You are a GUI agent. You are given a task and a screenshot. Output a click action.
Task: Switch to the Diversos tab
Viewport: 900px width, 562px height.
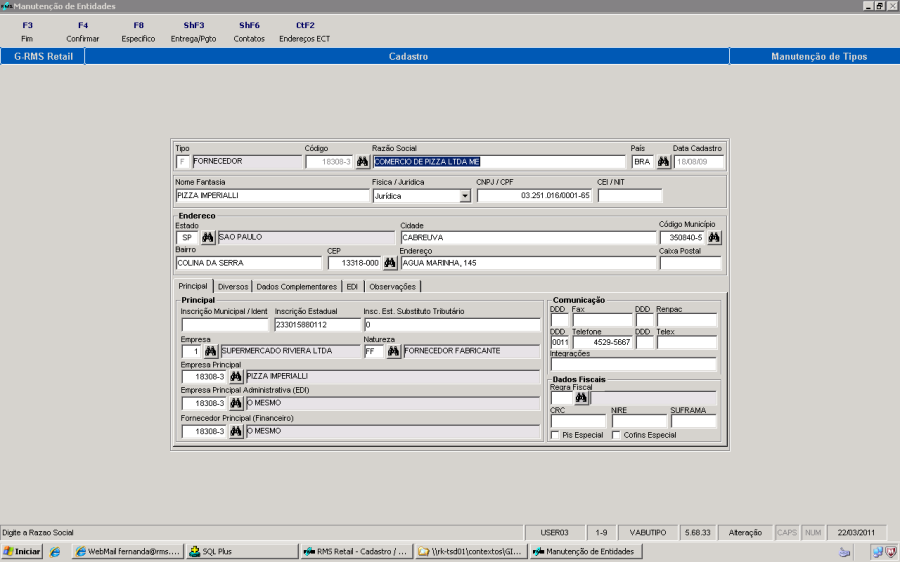pos(232,287)
